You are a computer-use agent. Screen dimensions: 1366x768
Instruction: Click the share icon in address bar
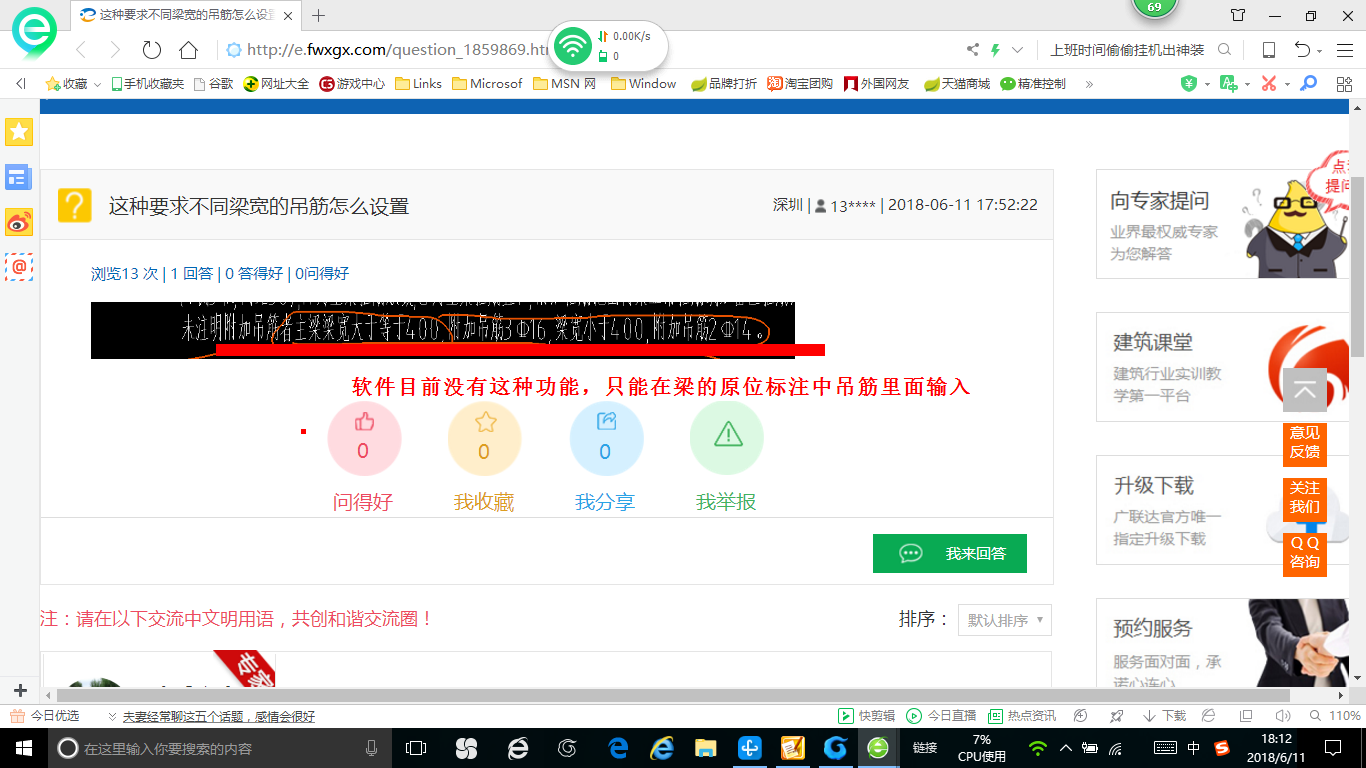click(x=973, y=50)
